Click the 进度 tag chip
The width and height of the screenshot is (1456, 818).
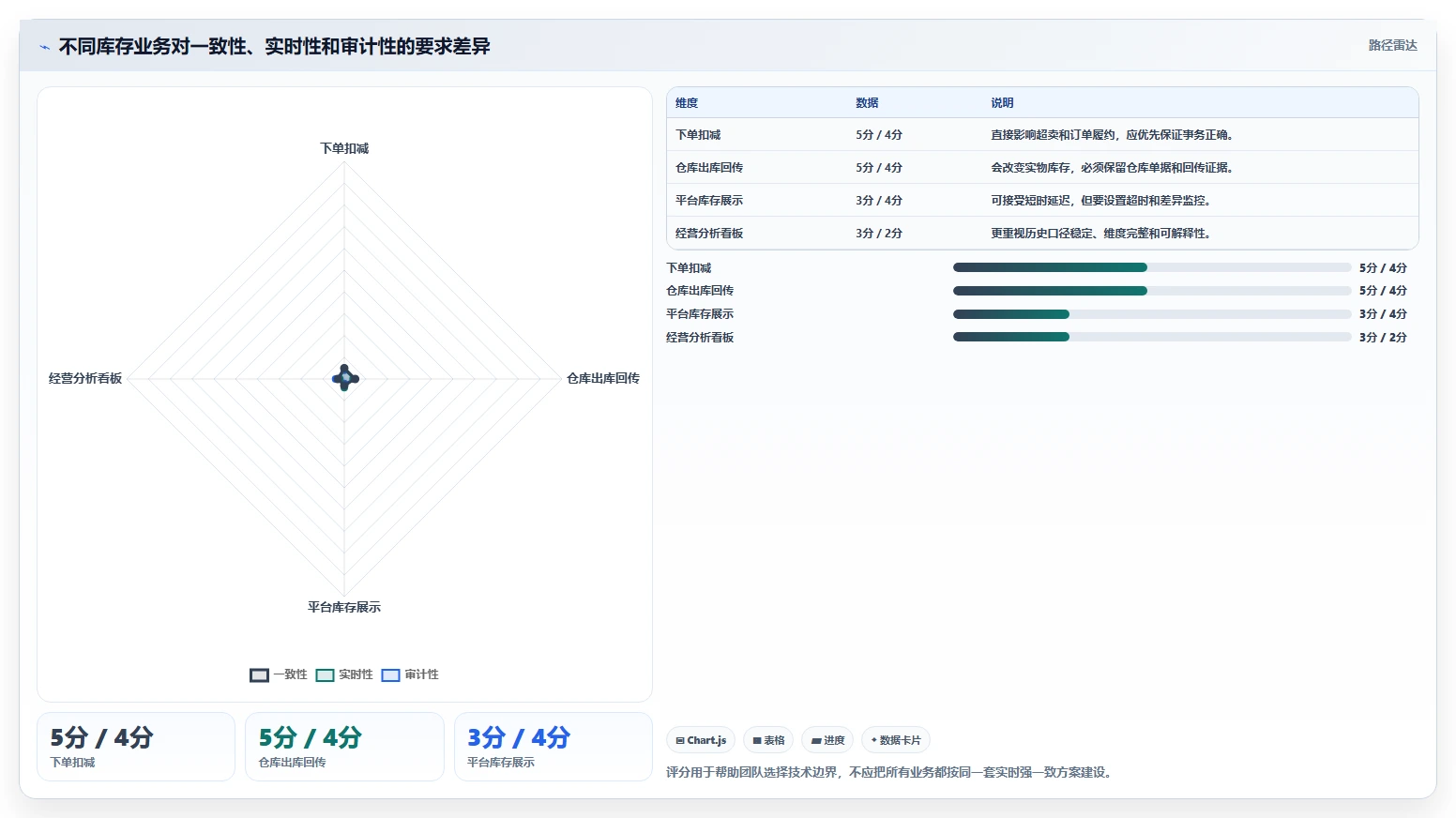(x=827, y=740)
